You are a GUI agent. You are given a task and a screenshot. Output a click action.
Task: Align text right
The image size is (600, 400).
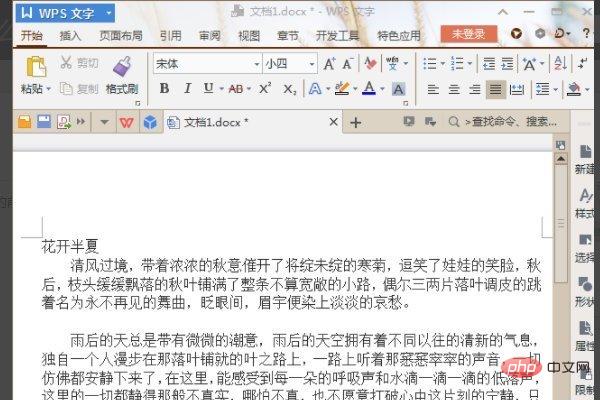point(475,90)
